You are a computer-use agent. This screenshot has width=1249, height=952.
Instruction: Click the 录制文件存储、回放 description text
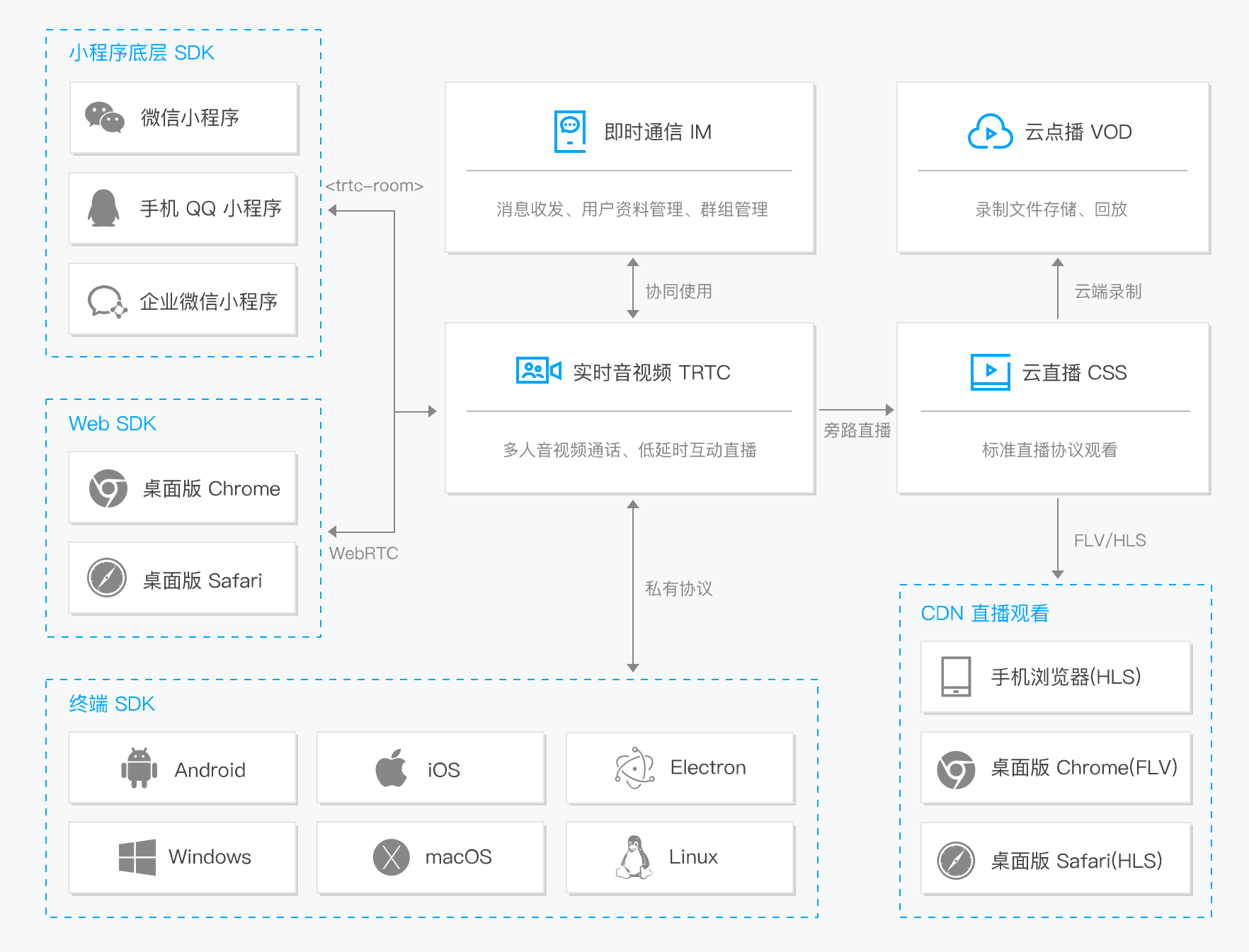[x=1051, y=210]
